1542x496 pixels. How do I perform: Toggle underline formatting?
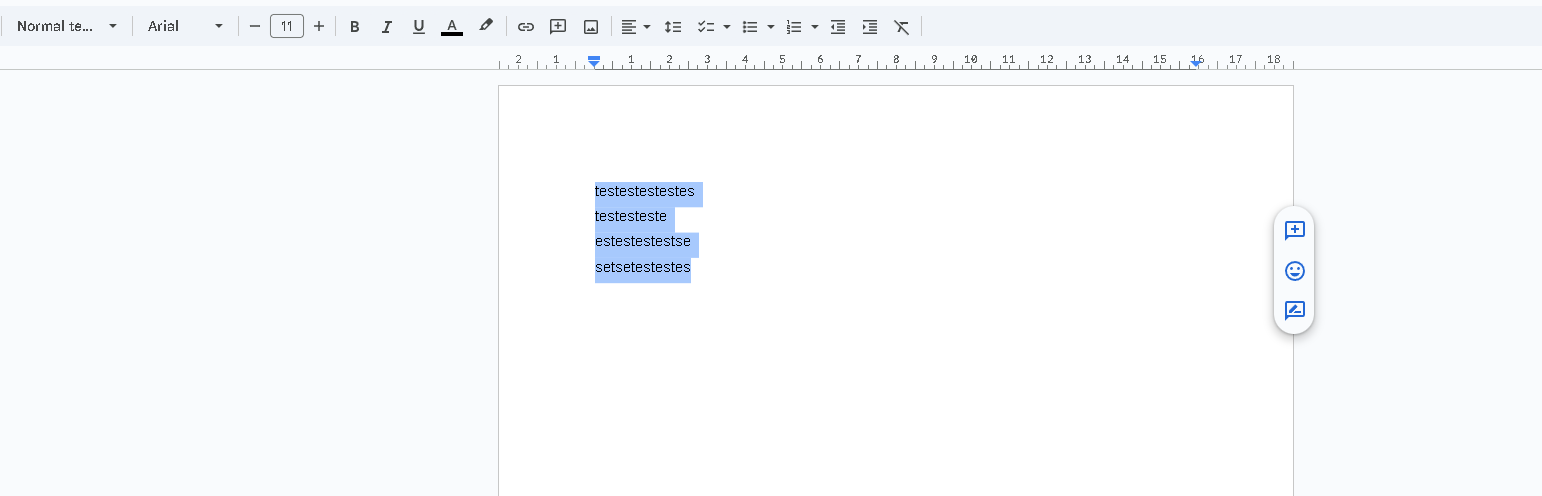[419, 27]
